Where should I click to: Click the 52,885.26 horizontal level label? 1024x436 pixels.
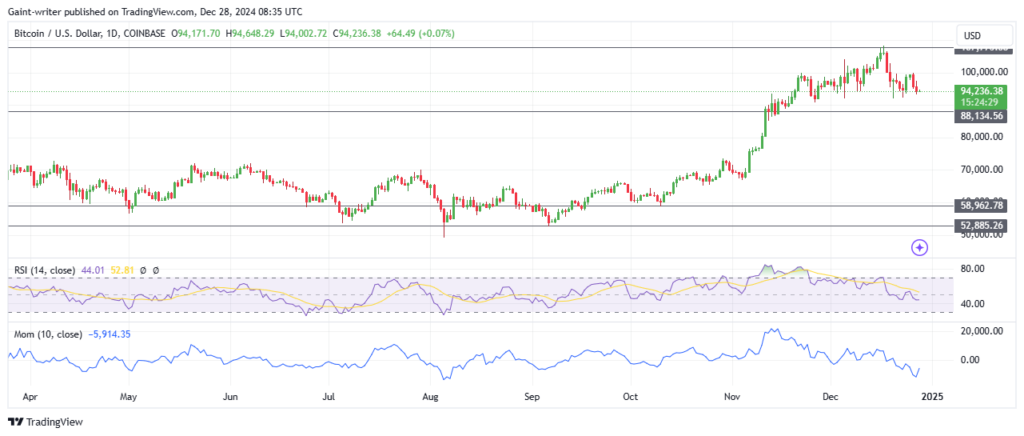pos(981,226)
